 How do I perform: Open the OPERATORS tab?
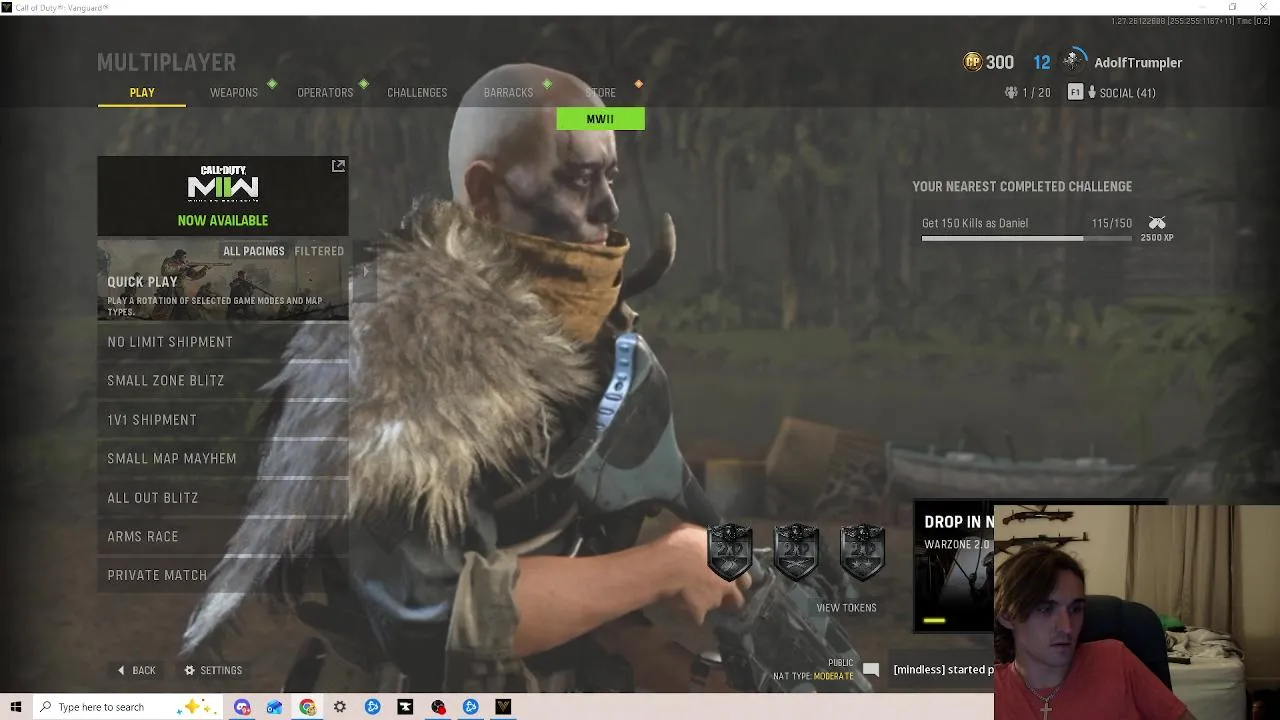[325, 93]
